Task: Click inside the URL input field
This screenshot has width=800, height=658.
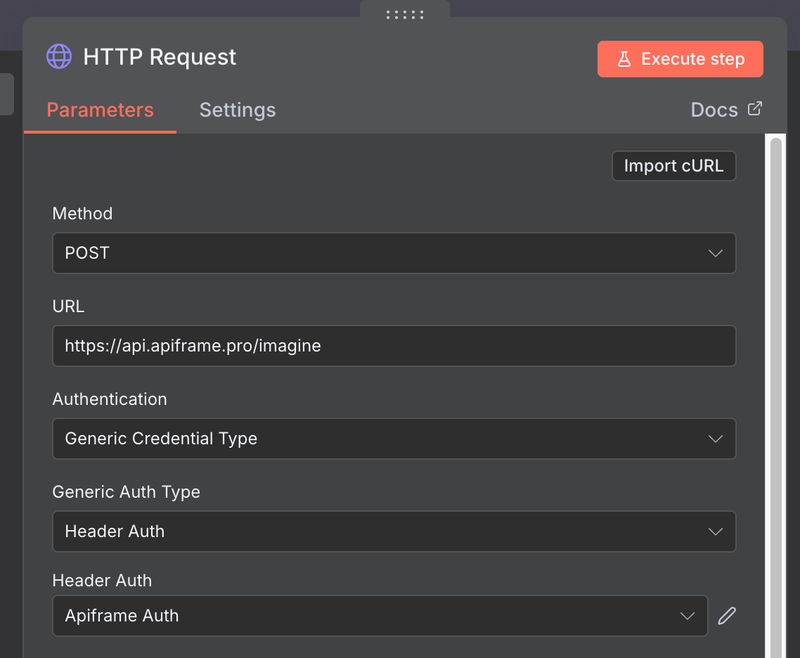Action: click(x=394, y=345)
